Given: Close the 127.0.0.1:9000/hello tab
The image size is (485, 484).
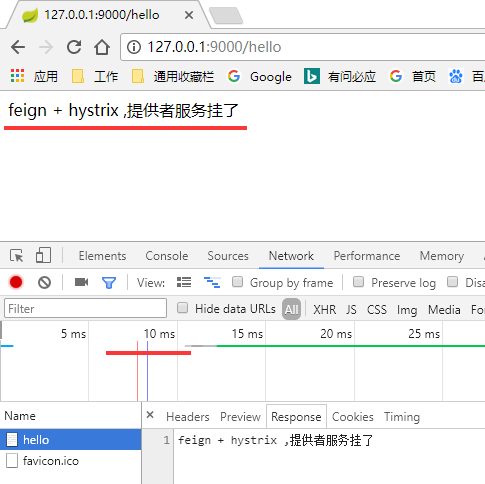Looking at the screenshot, I should tap(189, 15).
